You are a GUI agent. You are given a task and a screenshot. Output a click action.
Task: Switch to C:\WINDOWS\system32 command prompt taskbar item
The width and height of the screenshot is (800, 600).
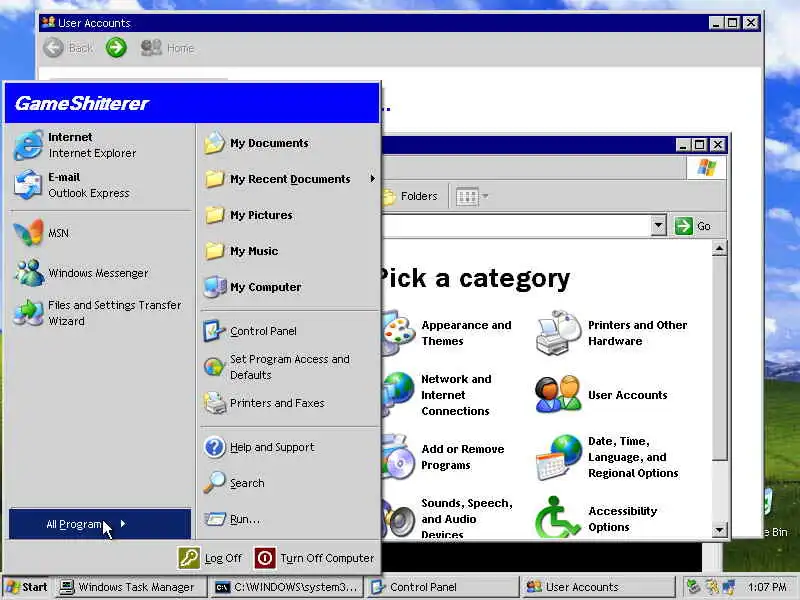click(x=286, y=587)
